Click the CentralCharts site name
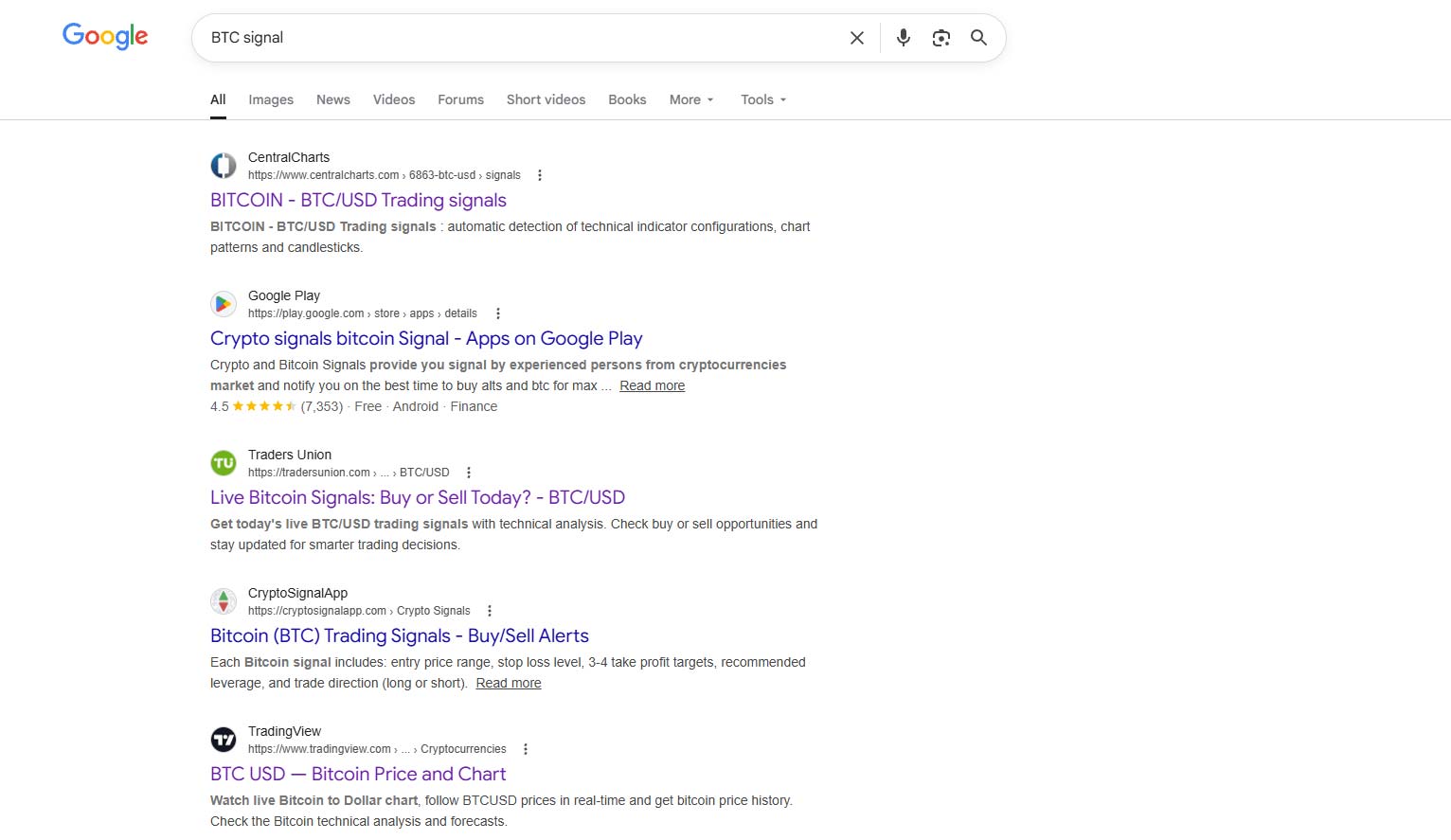This screenshot has height=840, width=1451. coord(289,157)
